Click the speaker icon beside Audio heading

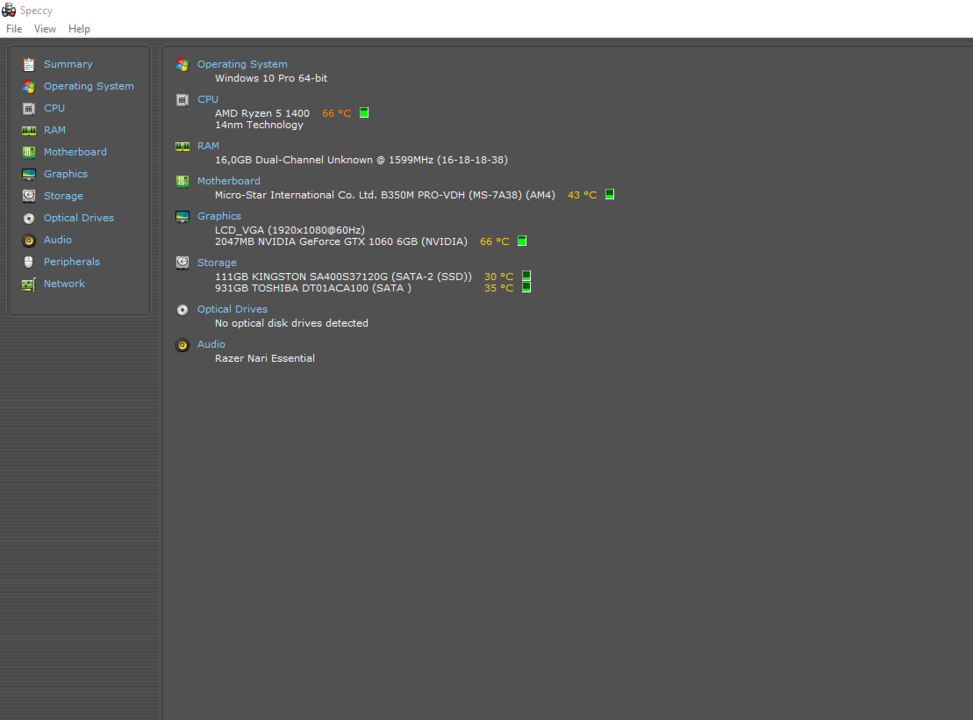point(182,345)
